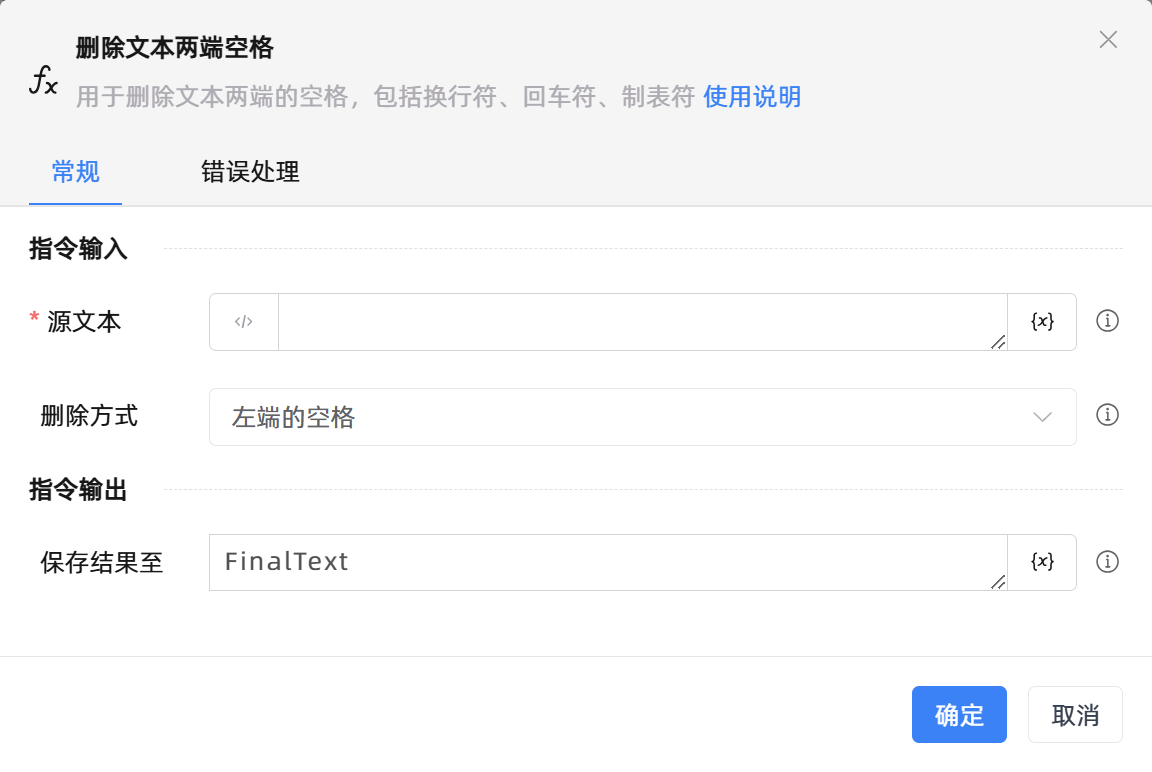The height and width of the screenshot is (772, 1152).
Task: Show info tooltip for delete method
Action: (x=1107, y=415)
